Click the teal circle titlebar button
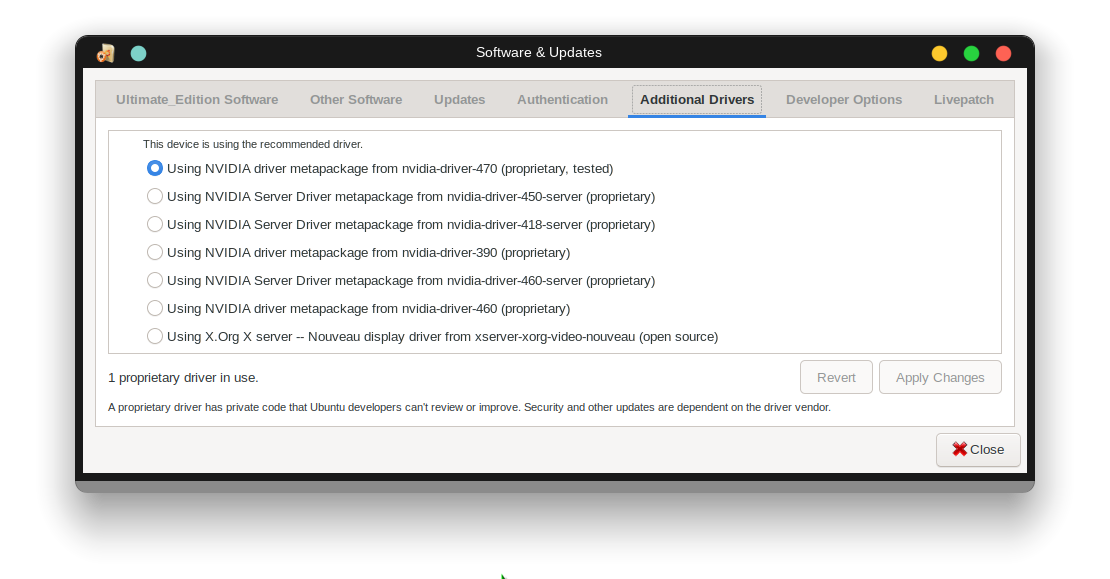The width and height of the screenshot is (1110, 579). pyautogui.click(x=139, y=53)
